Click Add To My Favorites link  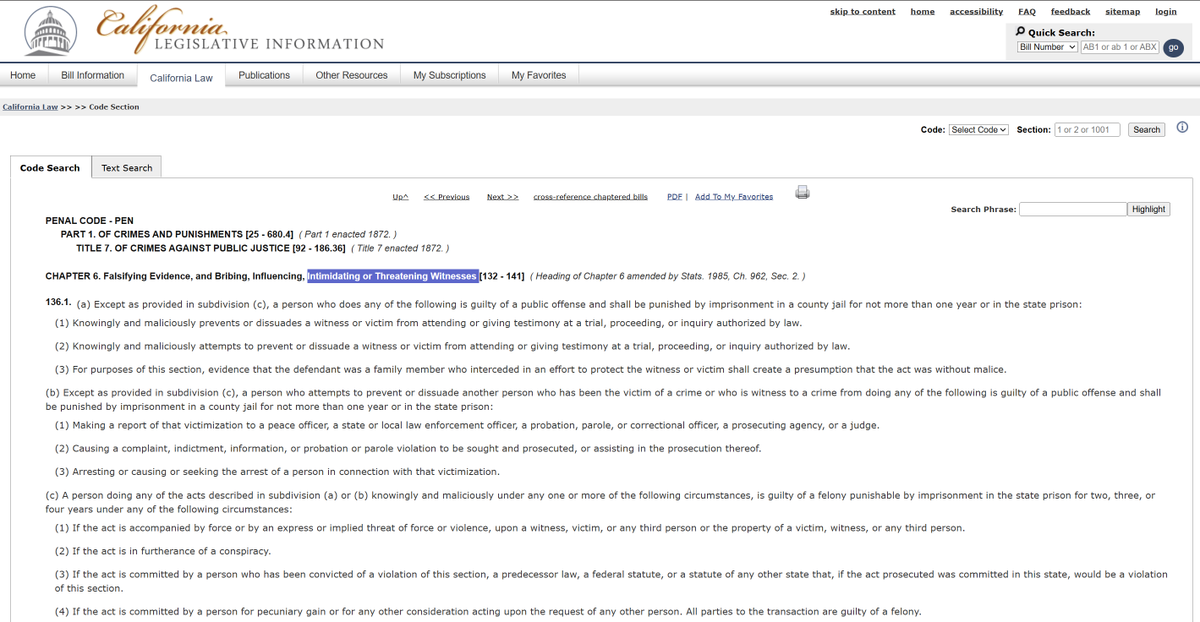point(734,197)
